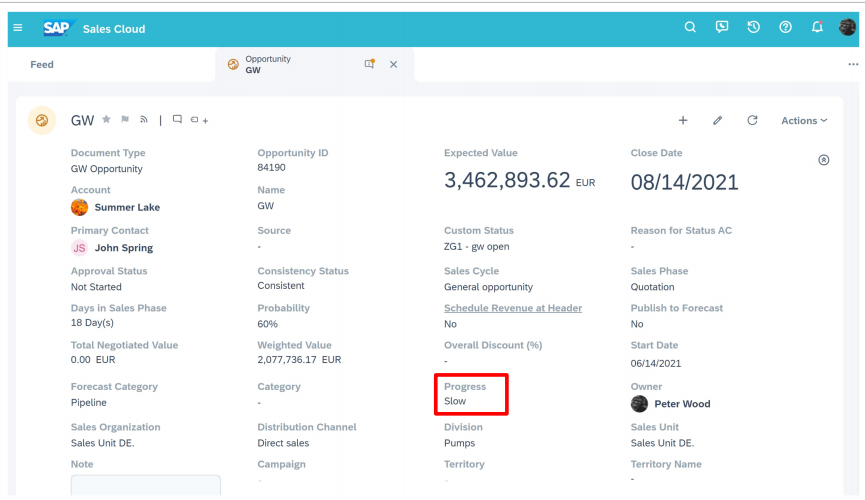865x500 pixels.
Task: Open the John Spring contact link
Action: (x=124, y=248)
